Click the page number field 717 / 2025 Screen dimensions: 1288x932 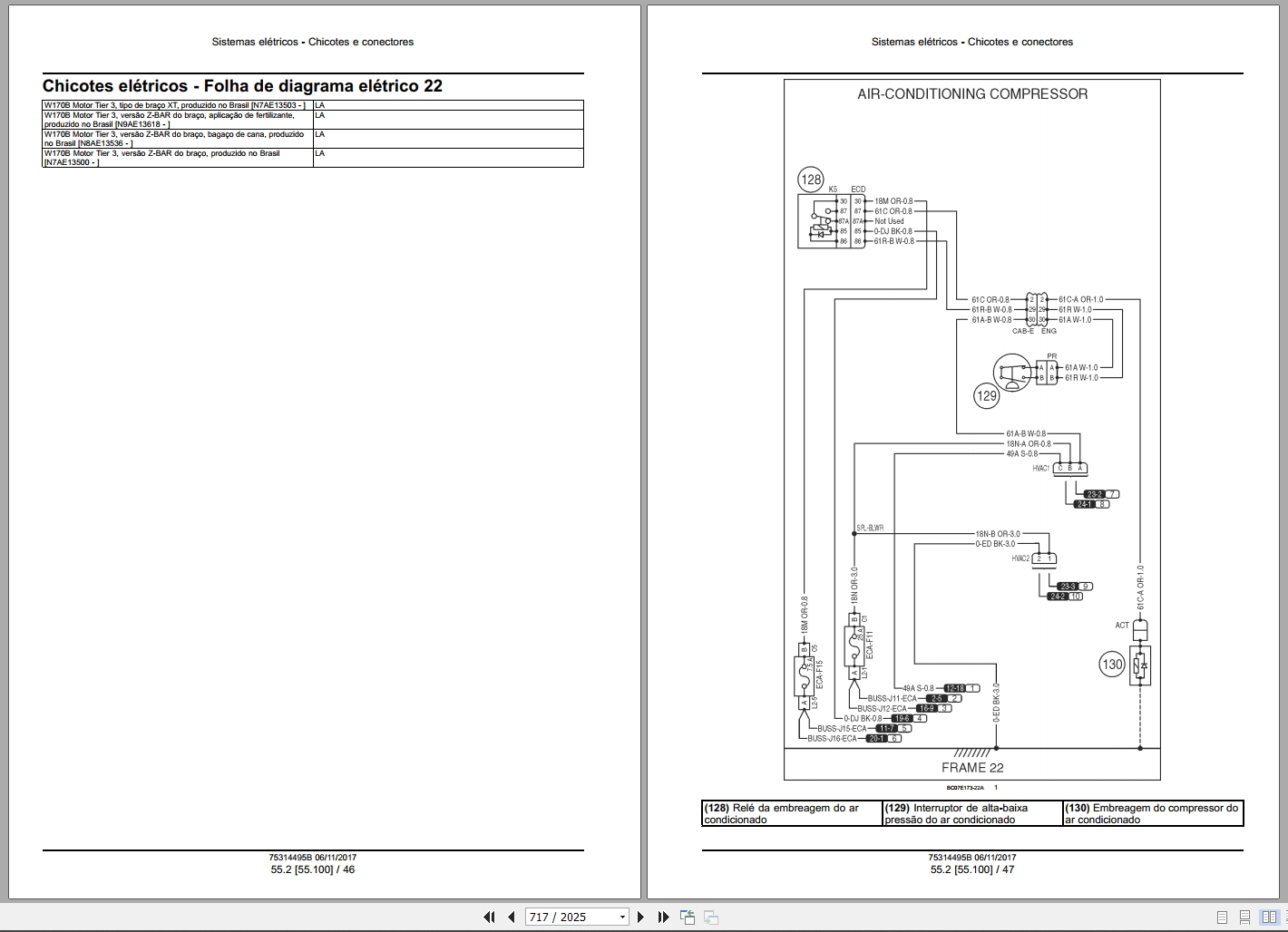[x=571, y=917]
